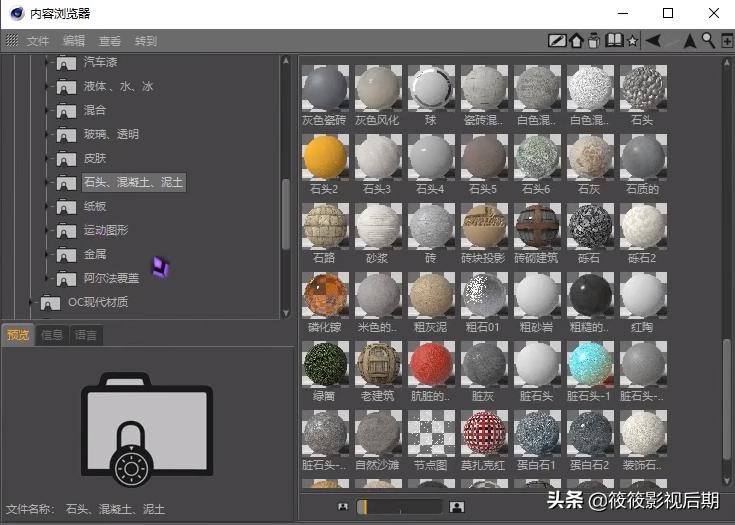Expand the 混合 folder arrow
The height and width of the screenshot is (525, 735).
[x=46, y=110]
